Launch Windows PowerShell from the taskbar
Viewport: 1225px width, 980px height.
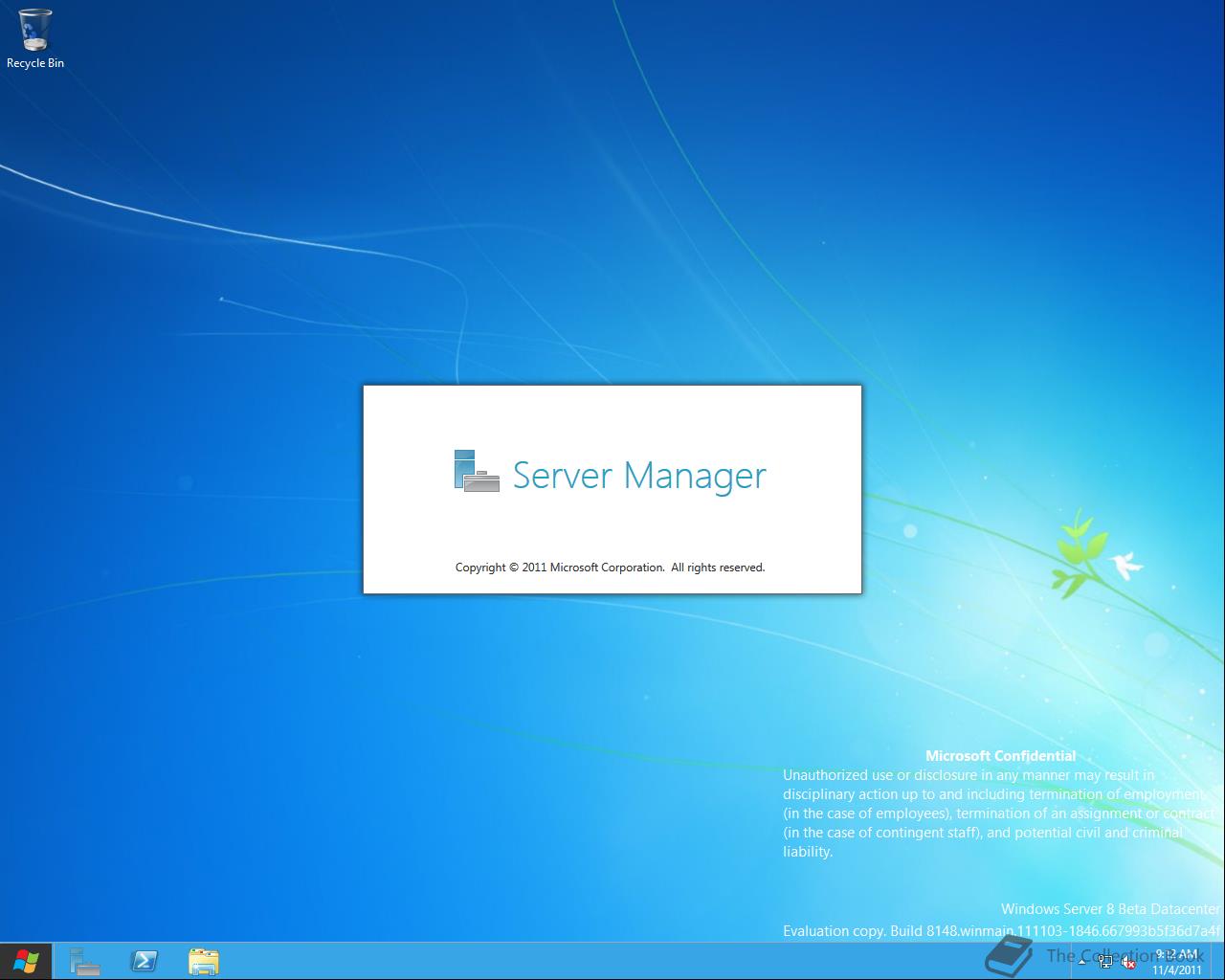tap(145, 961)
